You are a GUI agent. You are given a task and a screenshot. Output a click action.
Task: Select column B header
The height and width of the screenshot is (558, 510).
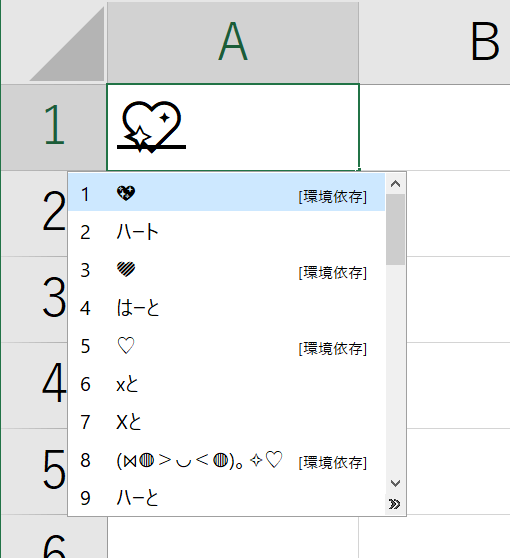435,42
